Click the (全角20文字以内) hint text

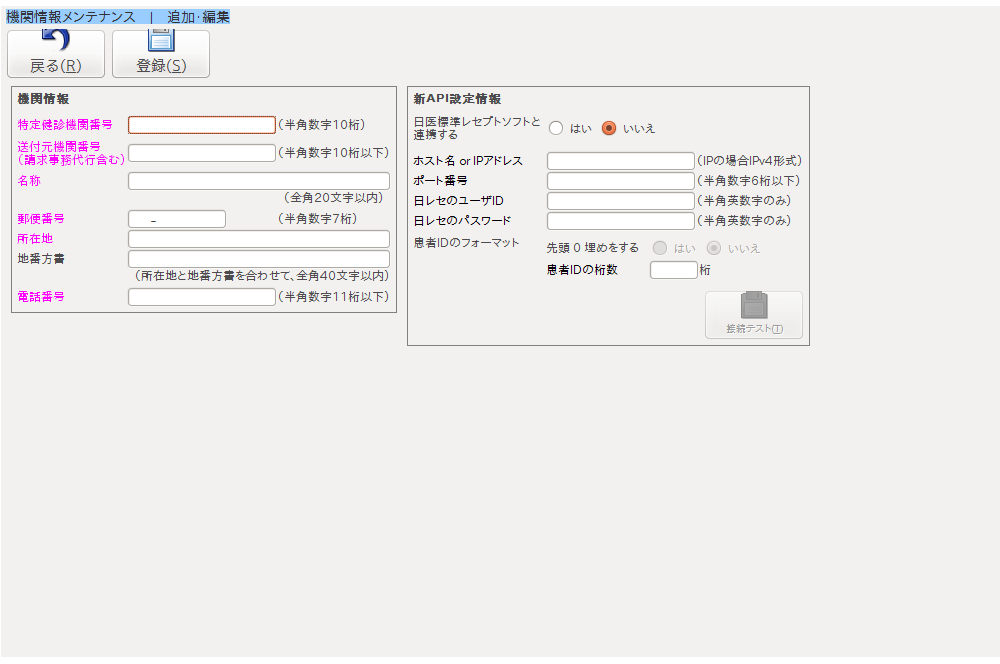[334, 198]
